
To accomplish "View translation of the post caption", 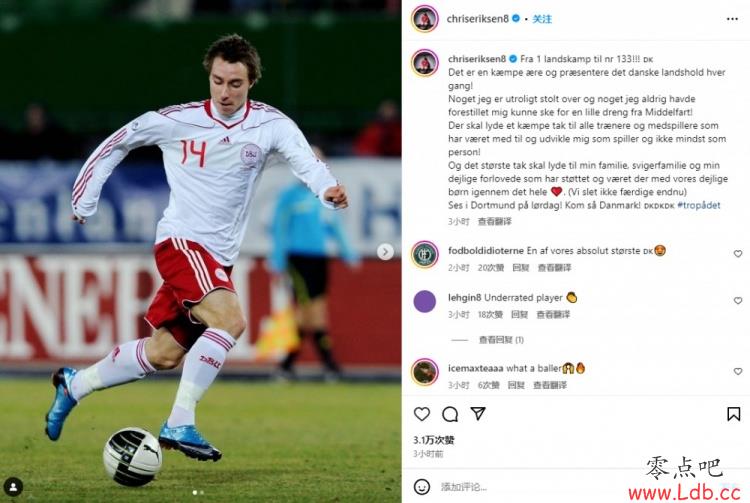I will pyautogui.click(x=495, y=221).
